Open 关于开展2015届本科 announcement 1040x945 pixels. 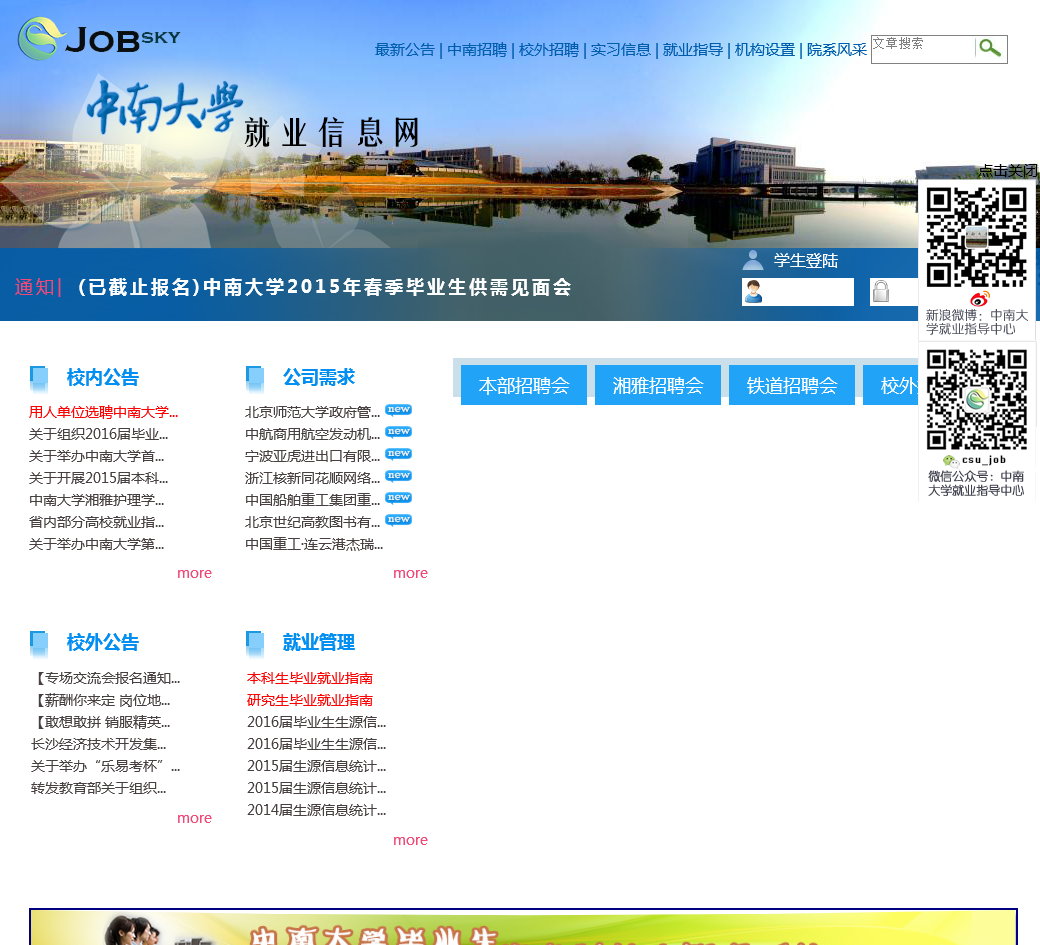[99, 478]
